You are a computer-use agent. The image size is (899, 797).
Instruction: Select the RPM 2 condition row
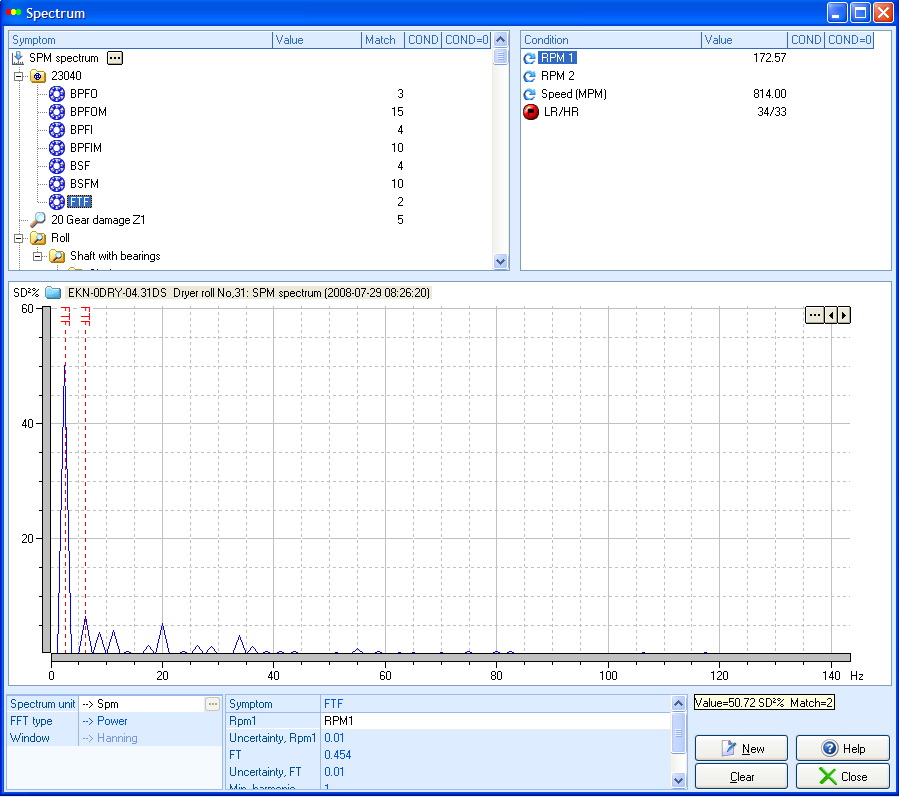point(556,75)
